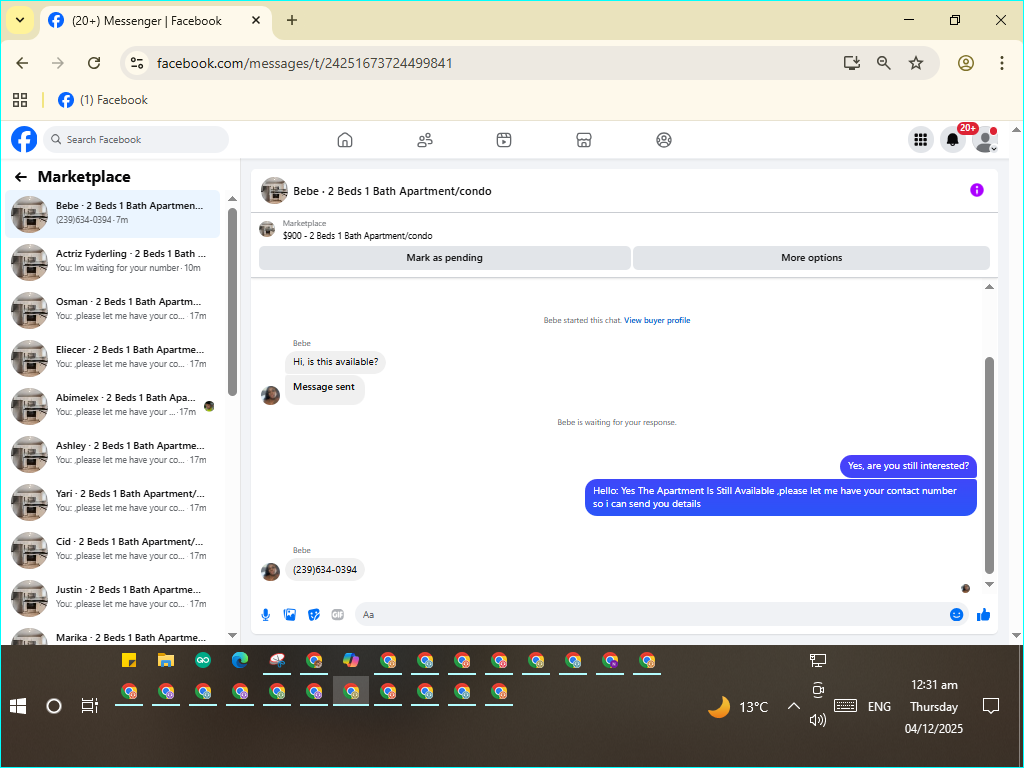This screenshot has height=768, width=1024.
Task: Open Bebe conversation in list
Action: point(112,214)
